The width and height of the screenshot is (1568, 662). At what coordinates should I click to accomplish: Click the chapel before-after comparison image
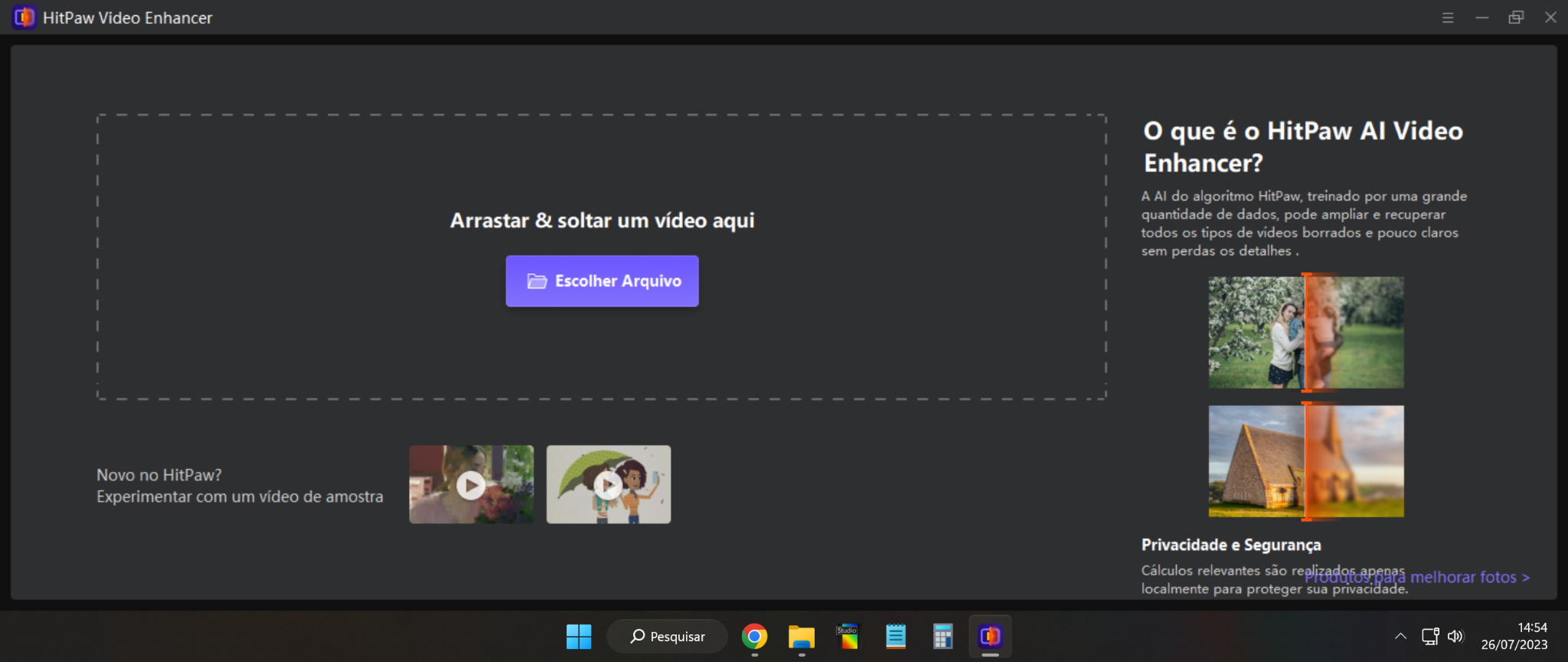1306,461
